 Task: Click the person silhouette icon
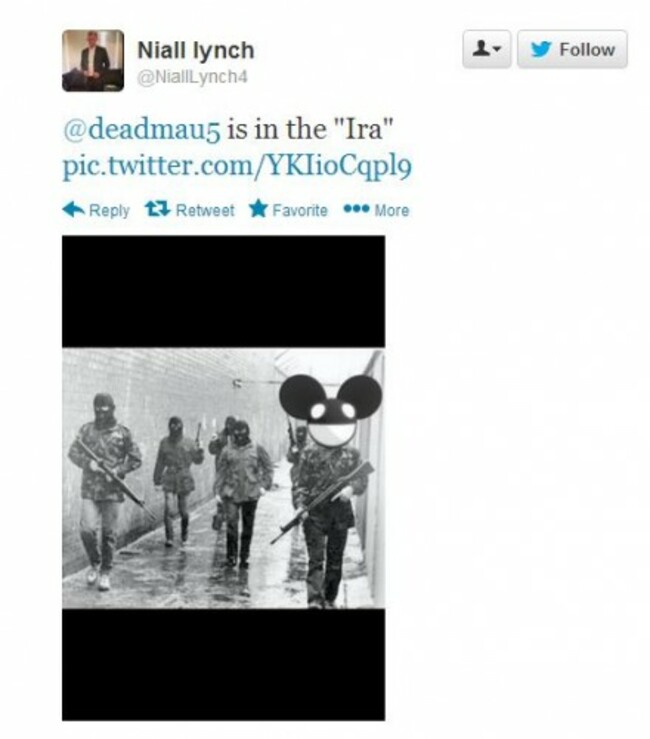click(x=481, y=49)
